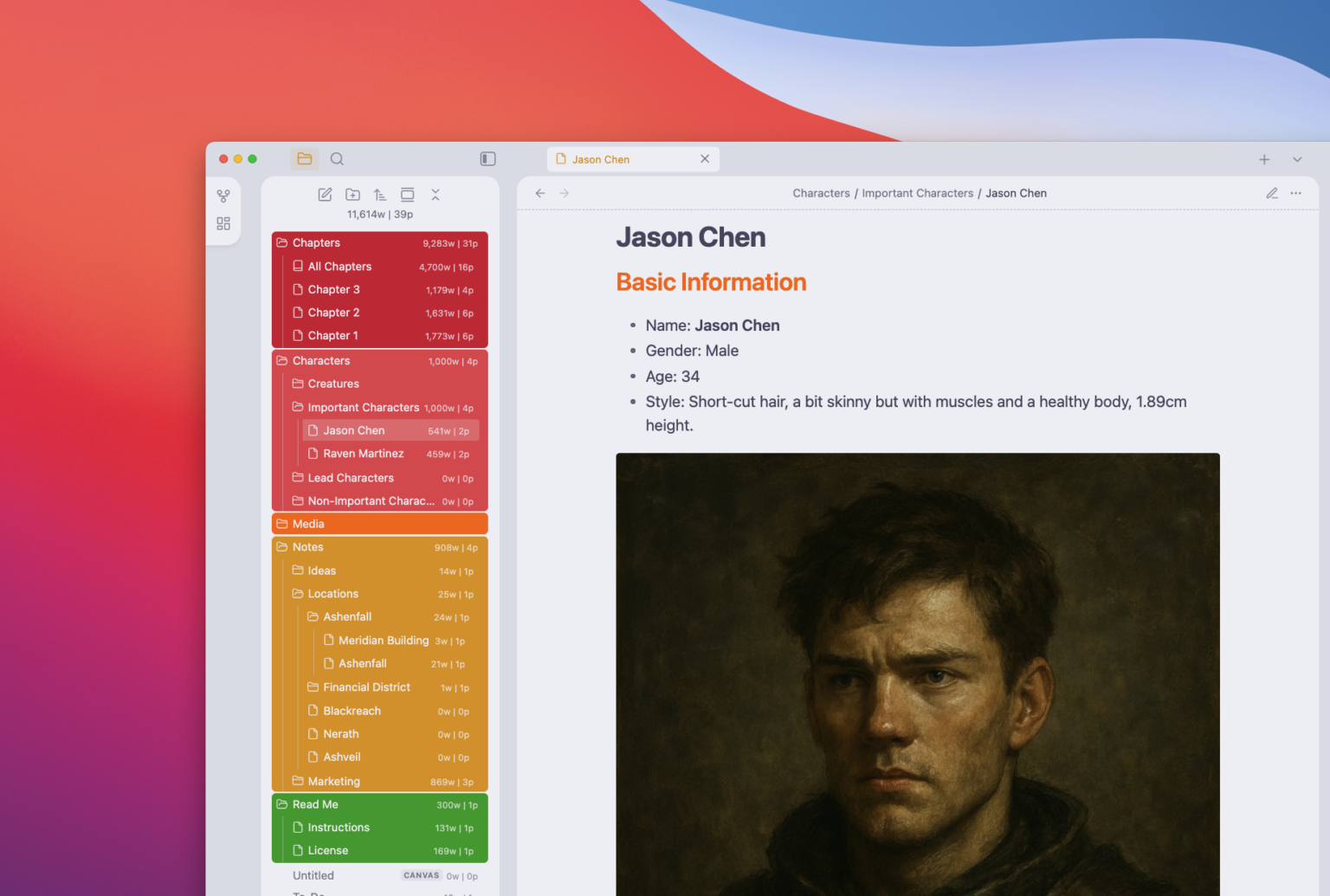Open Characters from the breadcrumb
Viewport: 1330px width, 896px height.
click(821, 193)
